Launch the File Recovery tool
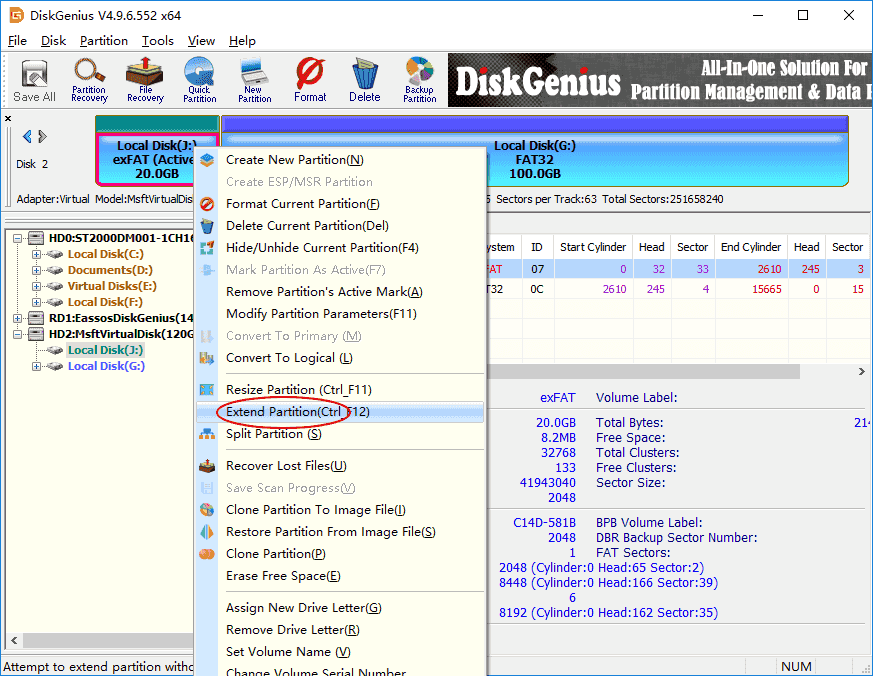 pyautogui.click(x=145, y=80)
